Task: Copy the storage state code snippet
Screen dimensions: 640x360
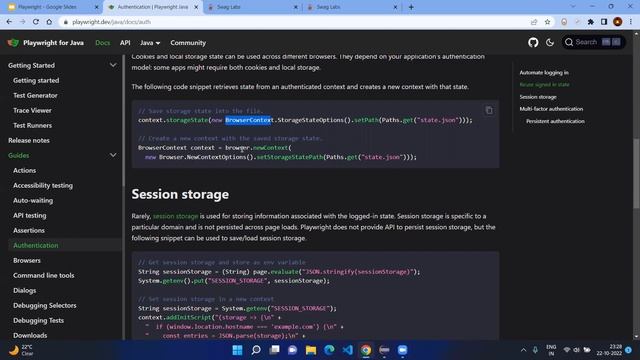Action: 489,110
